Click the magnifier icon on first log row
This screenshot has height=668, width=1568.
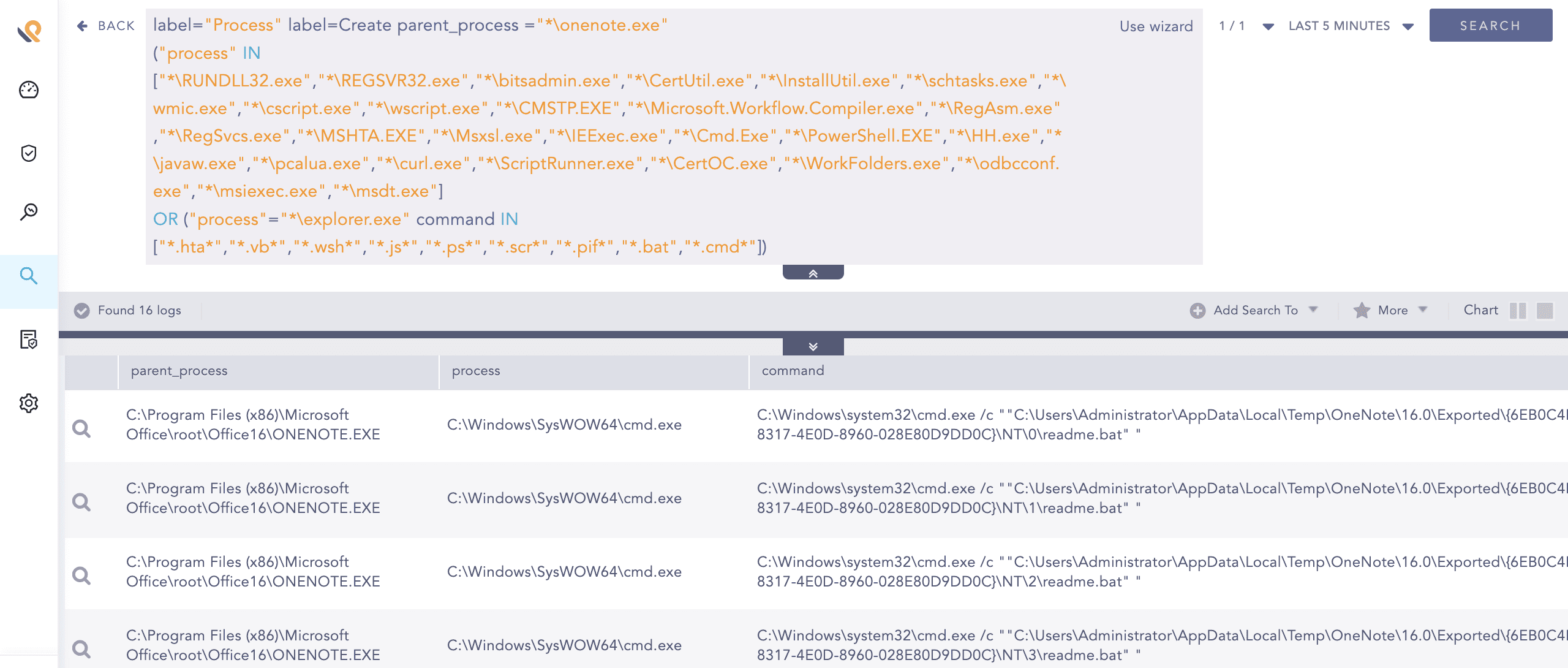click(81, 428)
